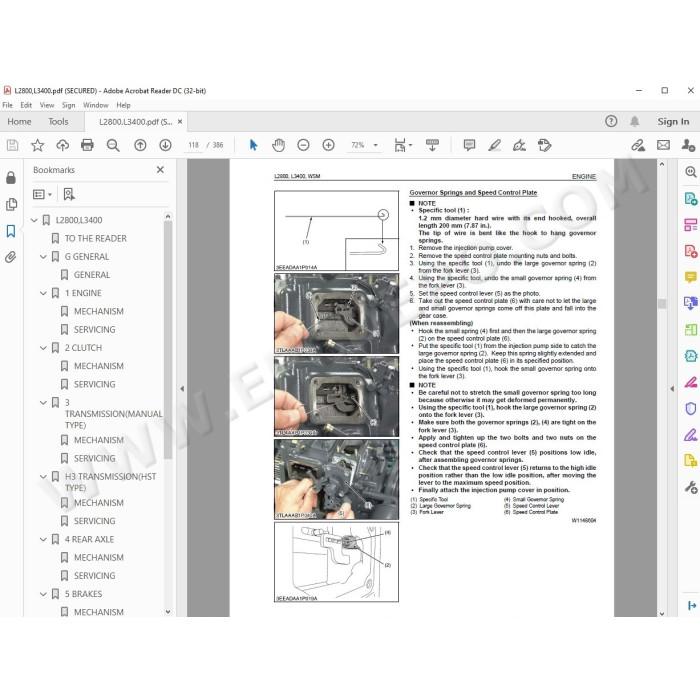Send file by email envelope icon
Image resolution: width=700 pixels, height=700 pixels.
663,145
